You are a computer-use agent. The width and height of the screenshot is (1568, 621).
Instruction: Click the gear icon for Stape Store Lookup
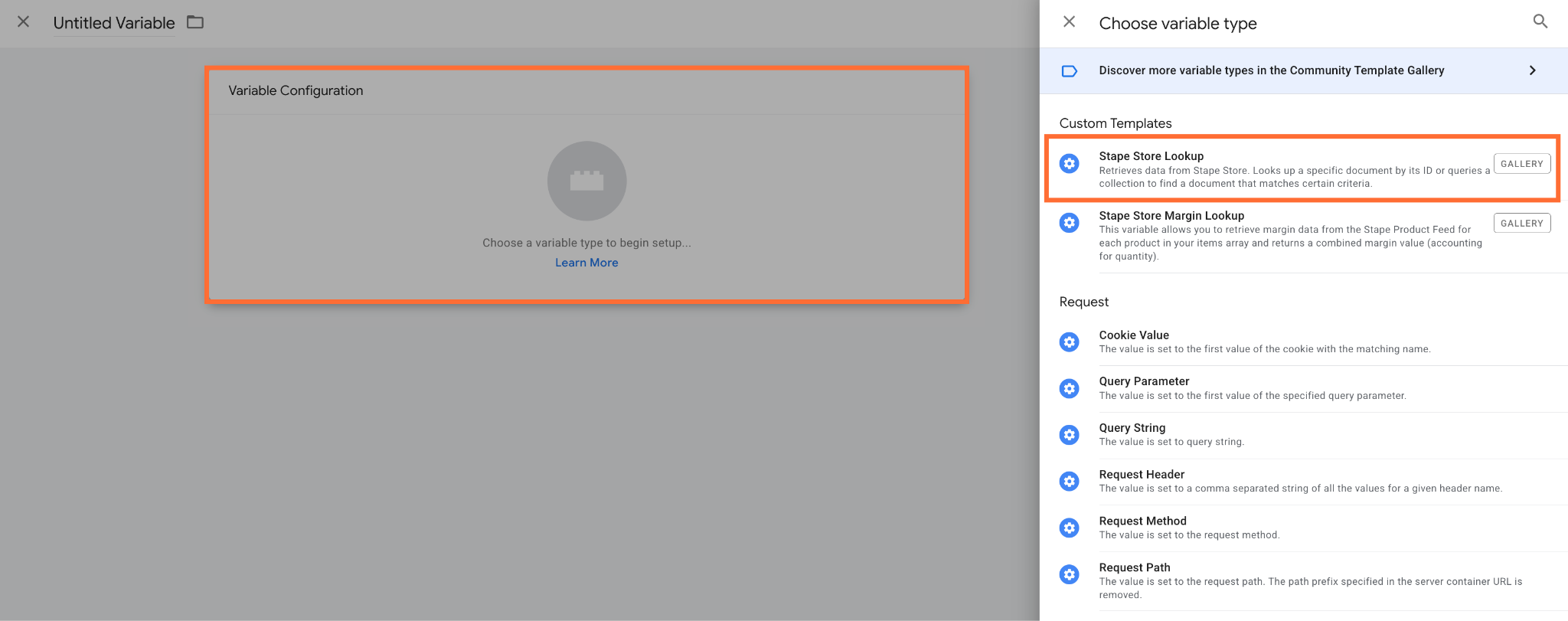[1070, 163]
